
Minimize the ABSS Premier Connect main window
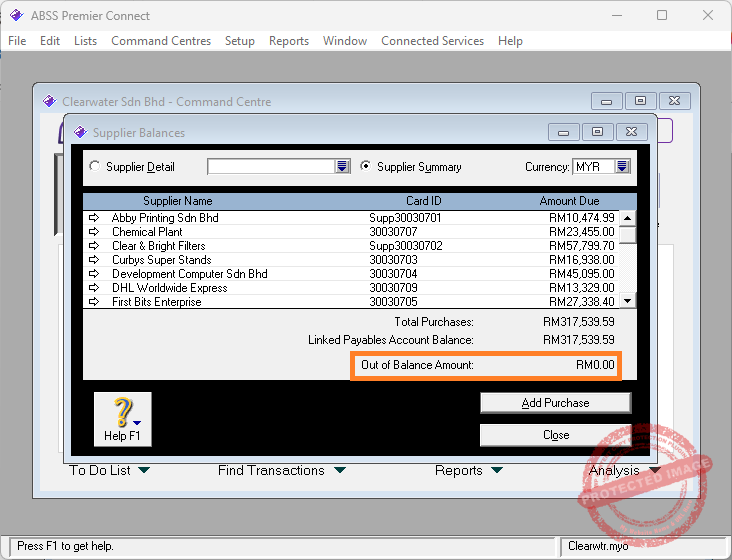tap(617, 15)
